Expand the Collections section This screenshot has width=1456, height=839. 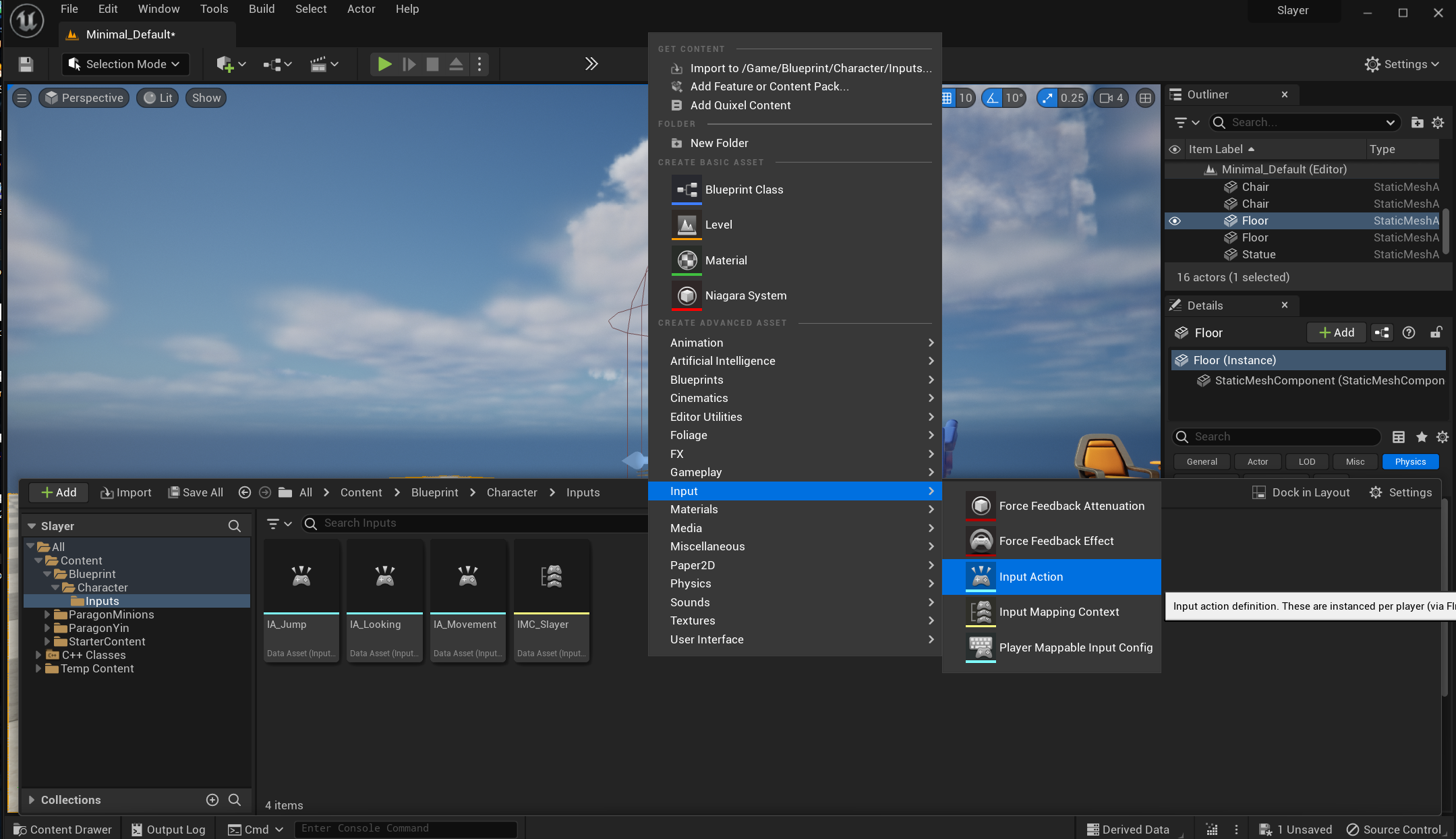tap(32, 799)
